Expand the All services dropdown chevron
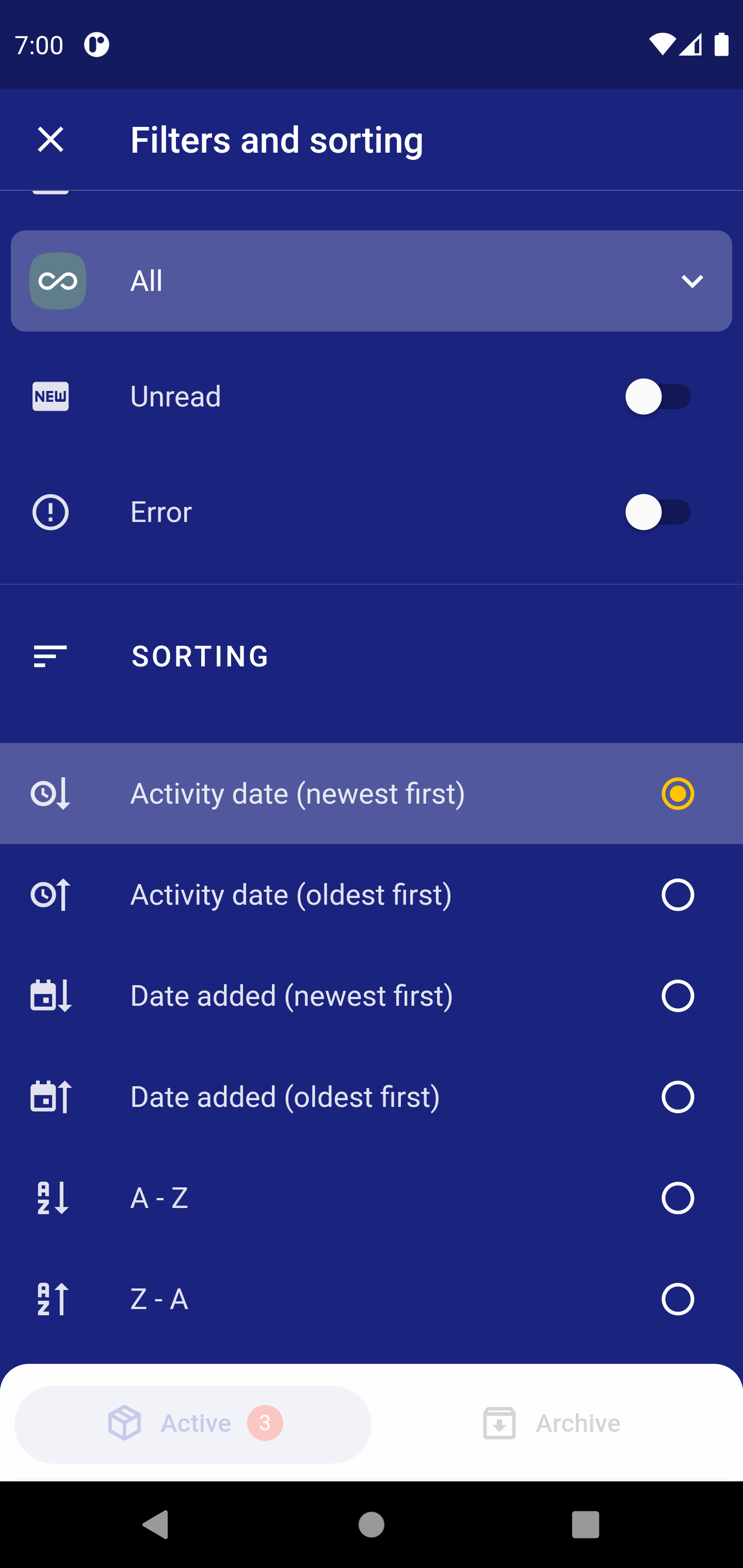This screenshot has height=1568, width=743. tap(692, 281)
